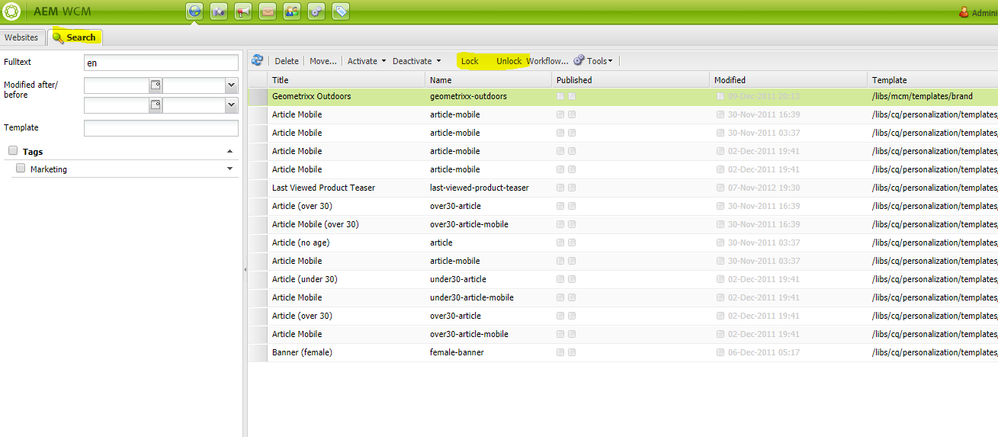The image size is (998, 437).
Task: Open the Modified after time dropdown
Action: (232, 85)
